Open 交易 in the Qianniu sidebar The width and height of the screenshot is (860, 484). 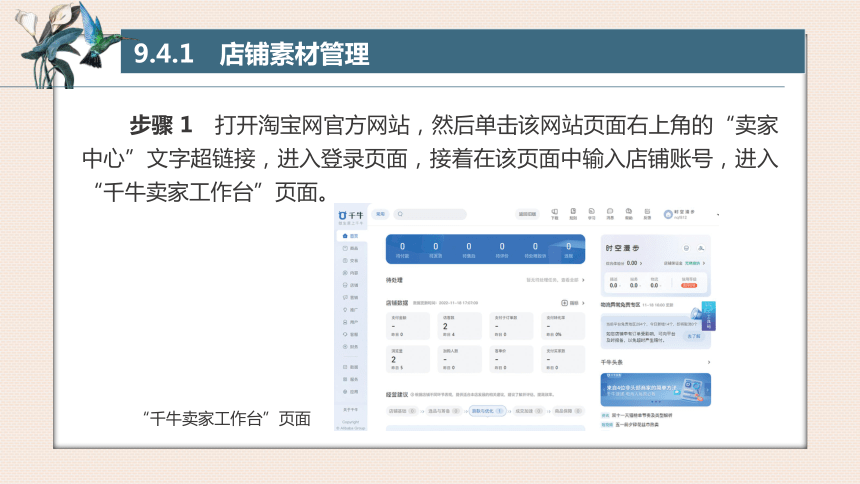350,261
